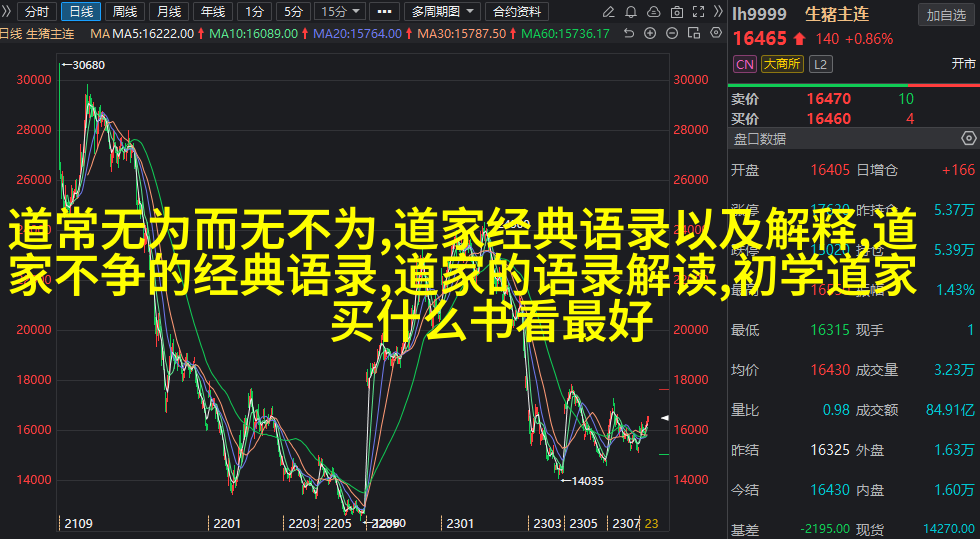Expand the 多周期图 dropdown
The width and height of the screenshot is (980, 539).
[441, 12]
